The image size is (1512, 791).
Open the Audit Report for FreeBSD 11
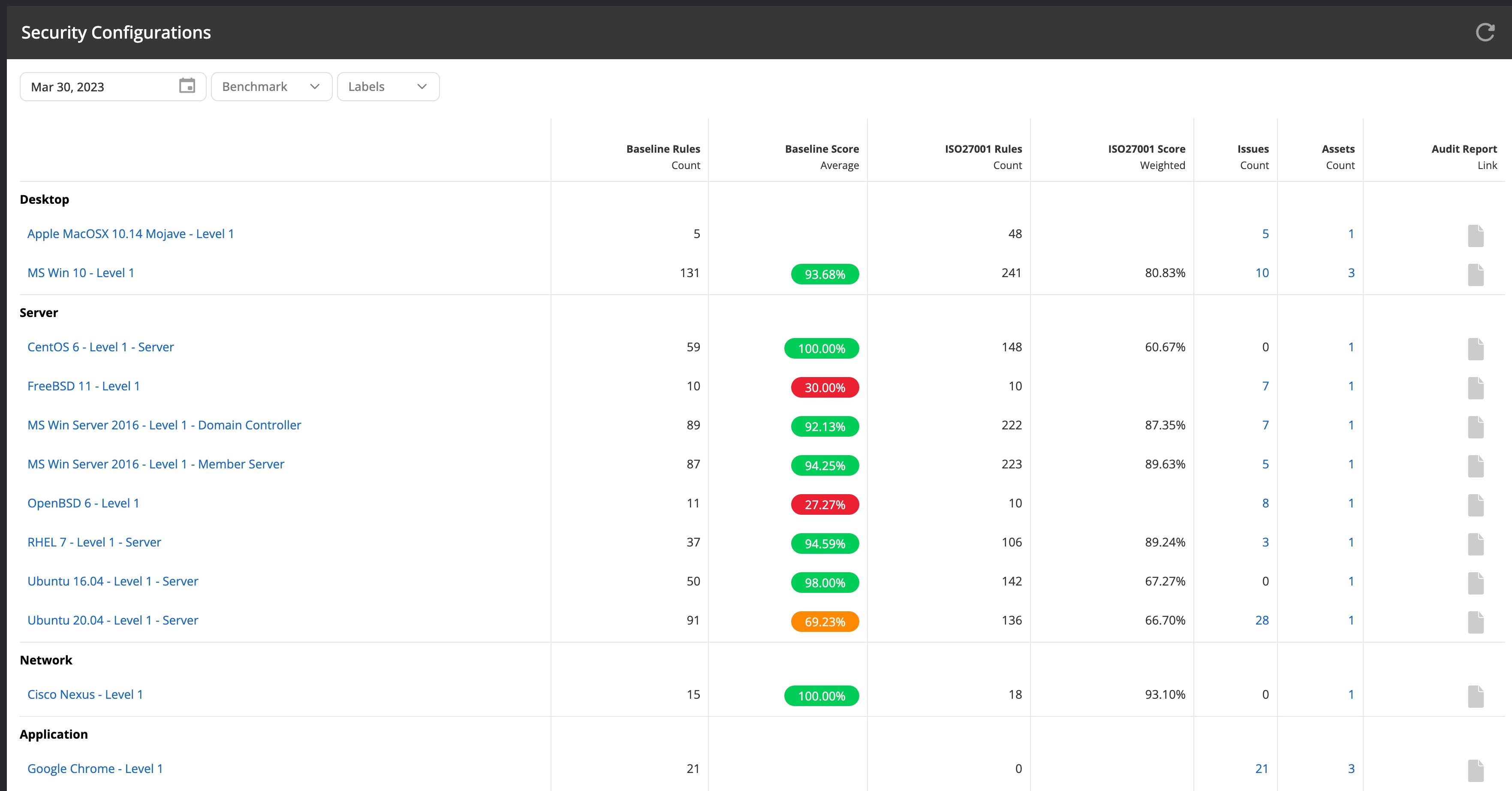click(x=1476, y=388)
